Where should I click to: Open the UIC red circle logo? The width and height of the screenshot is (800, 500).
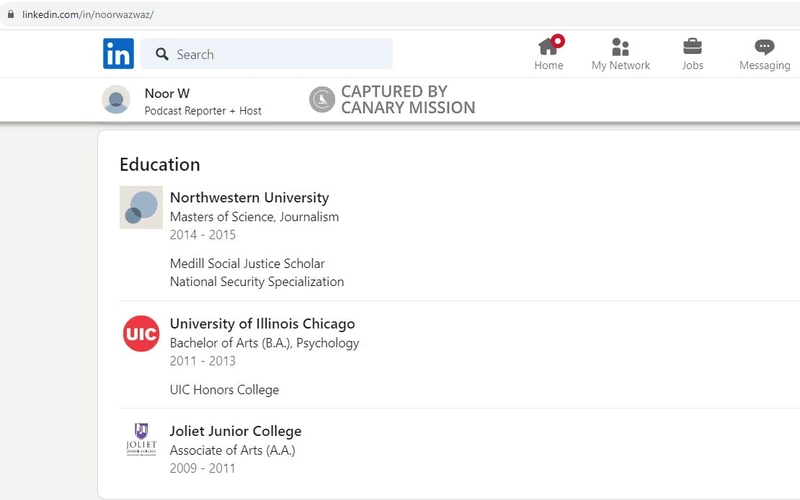[141, 334]
